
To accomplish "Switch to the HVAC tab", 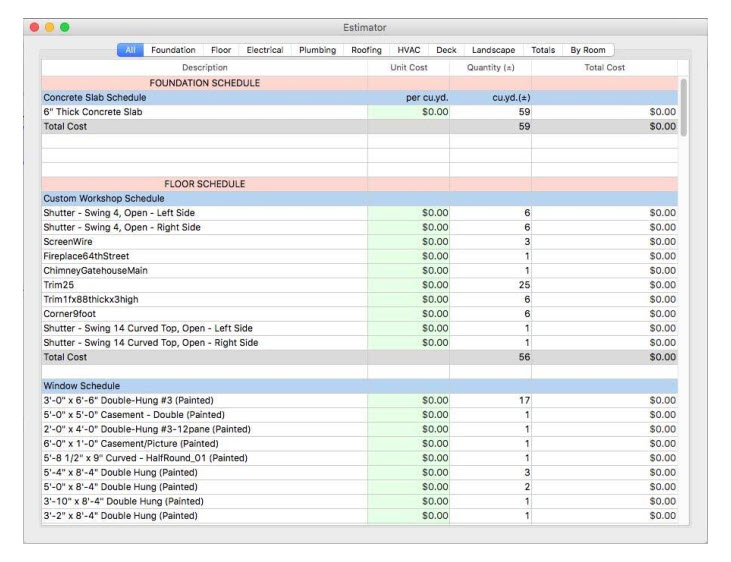I will pos(409,50).
